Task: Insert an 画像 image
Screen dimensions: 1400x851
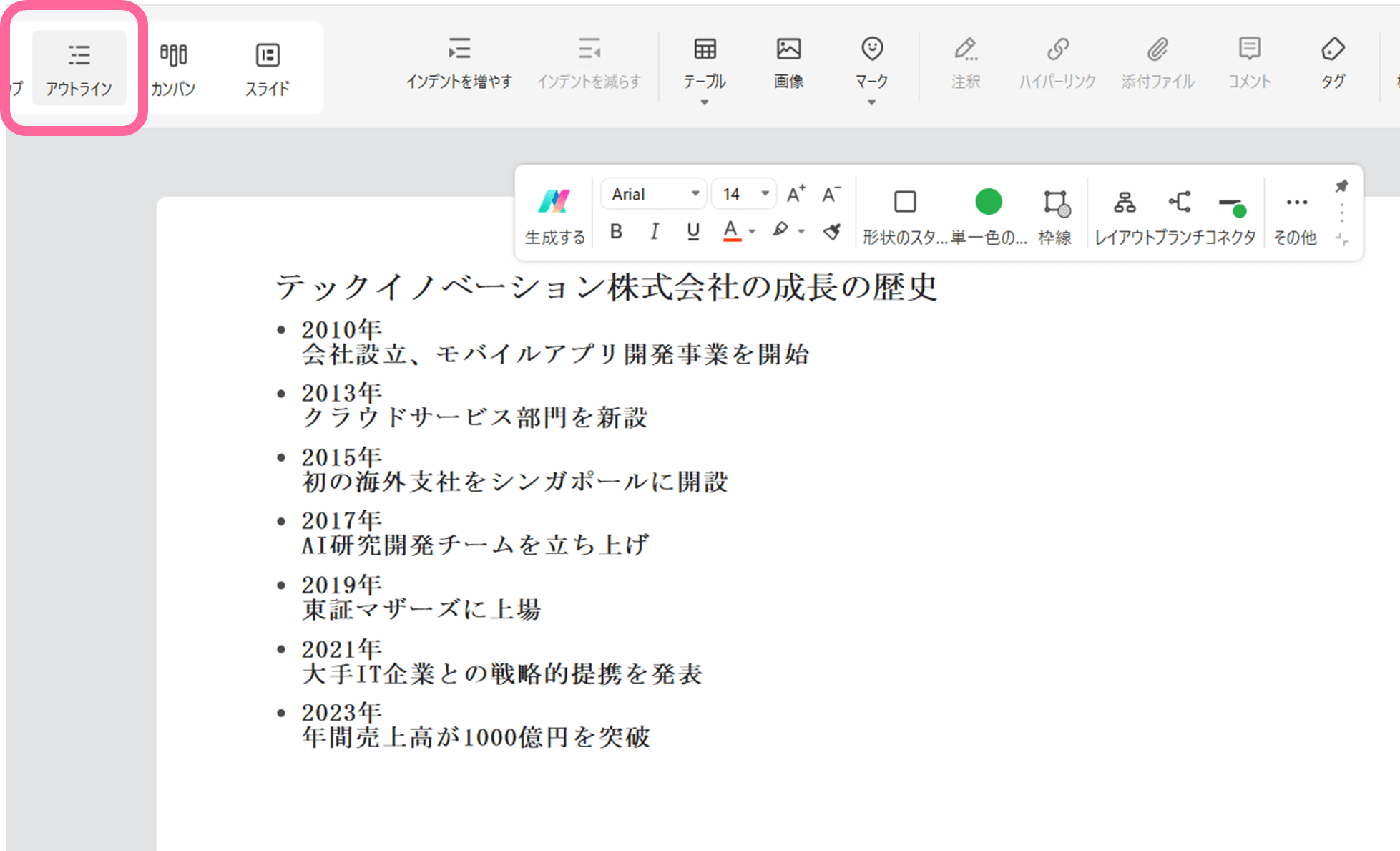Action: pyautogui.click(x=788, y=63)
